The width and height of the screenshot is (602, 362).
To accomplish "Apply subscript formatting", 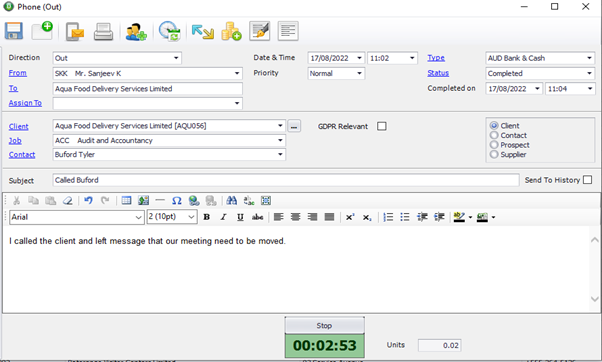I will click(367, 217).
